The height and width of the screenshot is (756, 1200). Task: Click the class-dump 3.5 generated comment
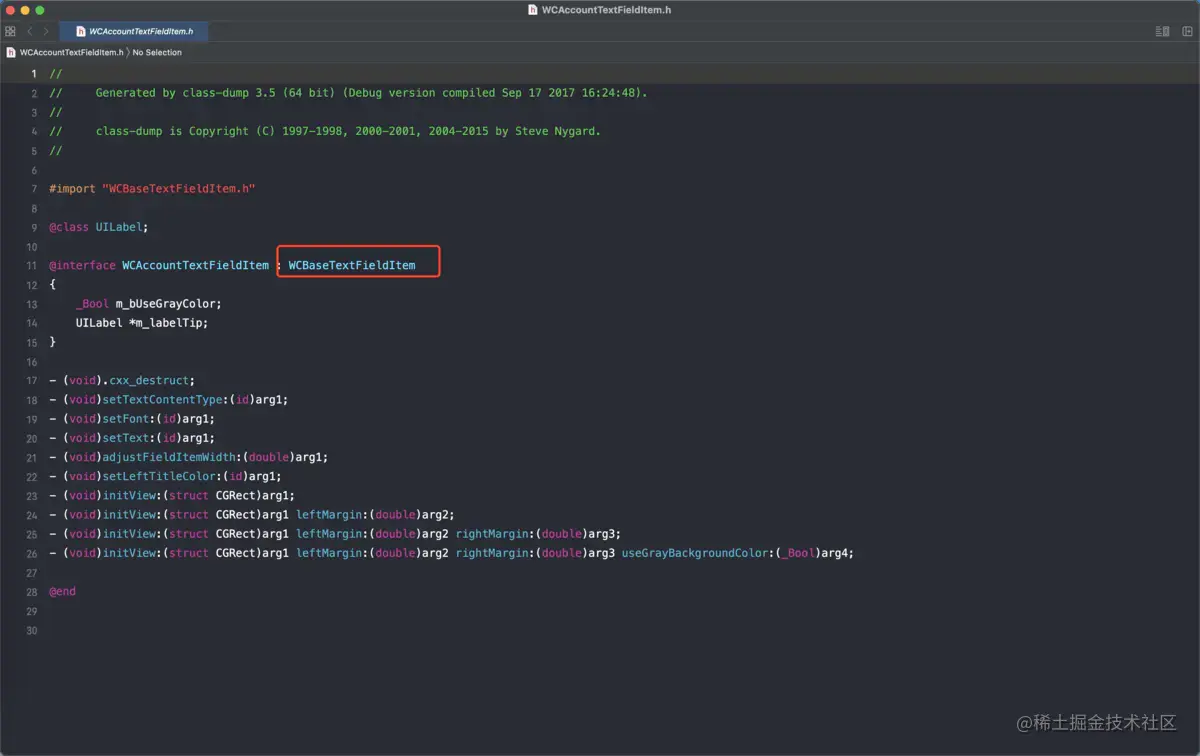coord(372,93)
